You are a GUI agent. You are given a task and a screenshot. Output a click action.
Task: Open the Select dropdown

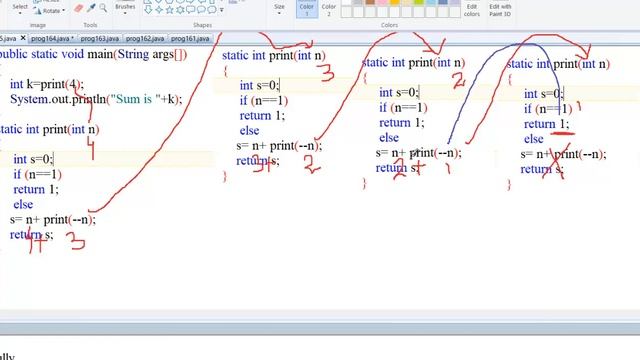coord(20,9)
